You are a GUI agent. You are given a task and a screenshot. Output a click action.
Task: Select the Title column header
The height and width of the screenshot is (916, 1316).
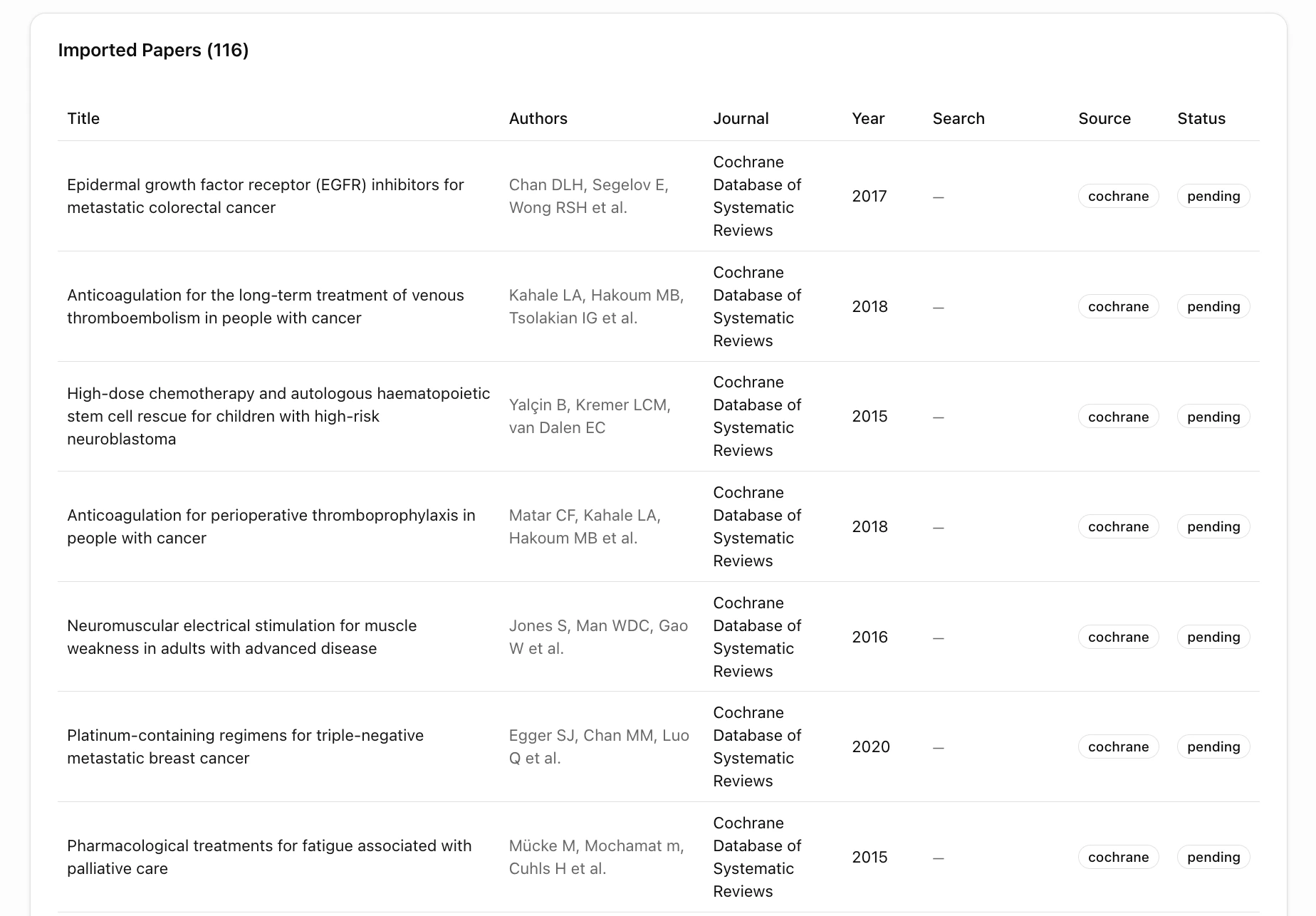pos(83,118)
